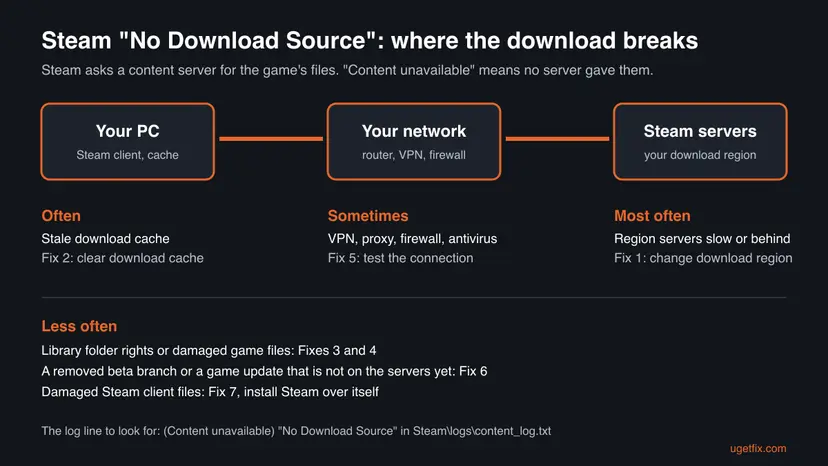The width and height of the screenshot is (828, 466).
Task: Click the "Damaged Steam client files" line
Action: (x=210, y=392)
